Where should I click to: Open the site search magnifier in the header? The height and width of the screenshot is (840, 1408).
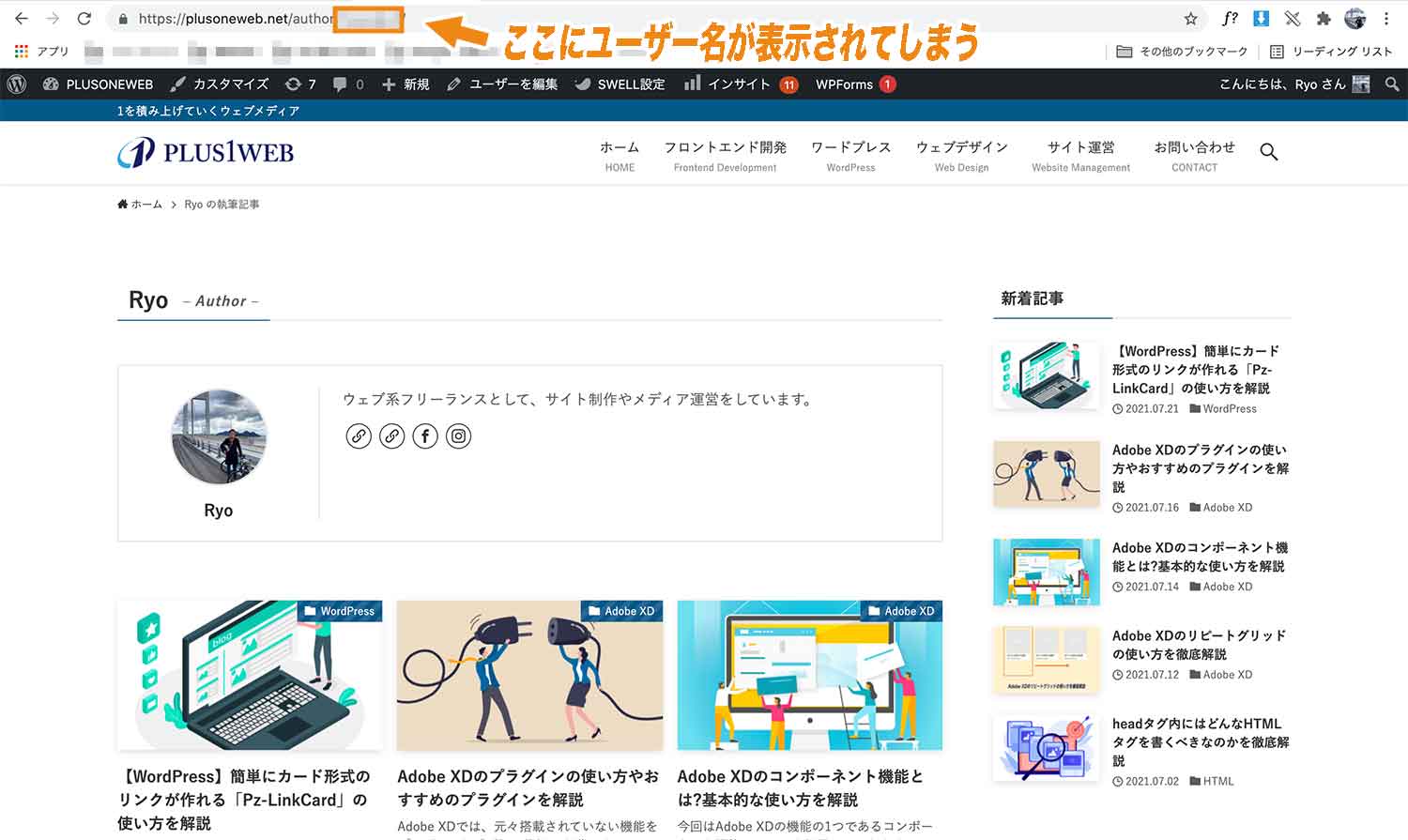[x=1269, y=151]
